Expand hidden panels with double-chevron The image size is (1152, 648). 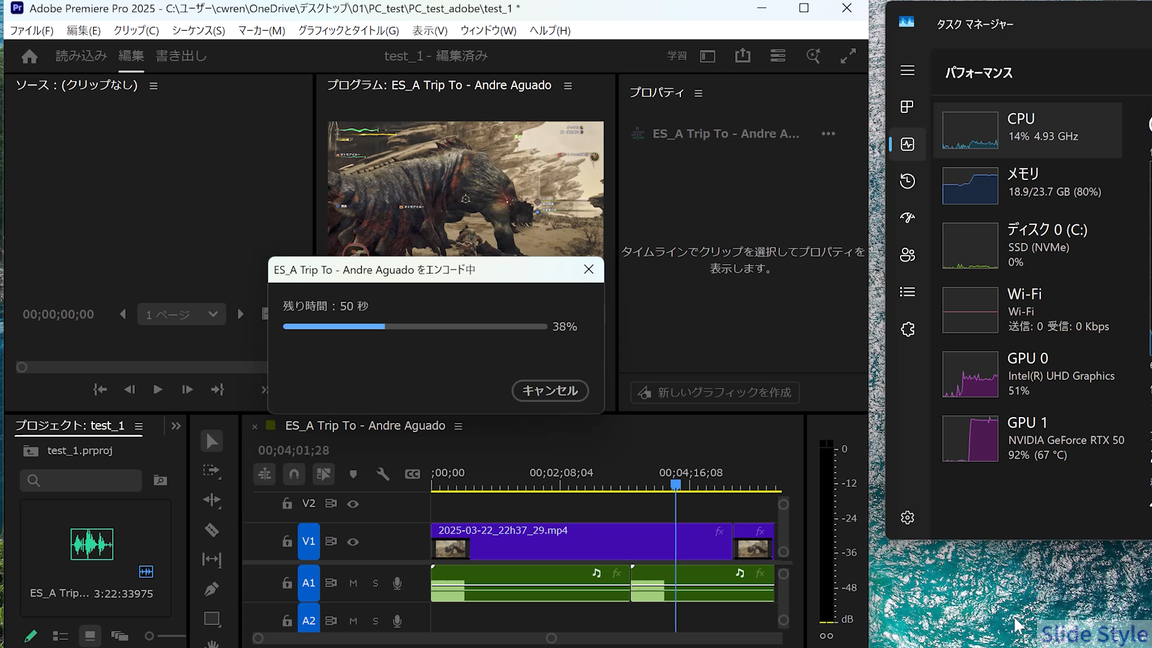click(x=176, y=426)
